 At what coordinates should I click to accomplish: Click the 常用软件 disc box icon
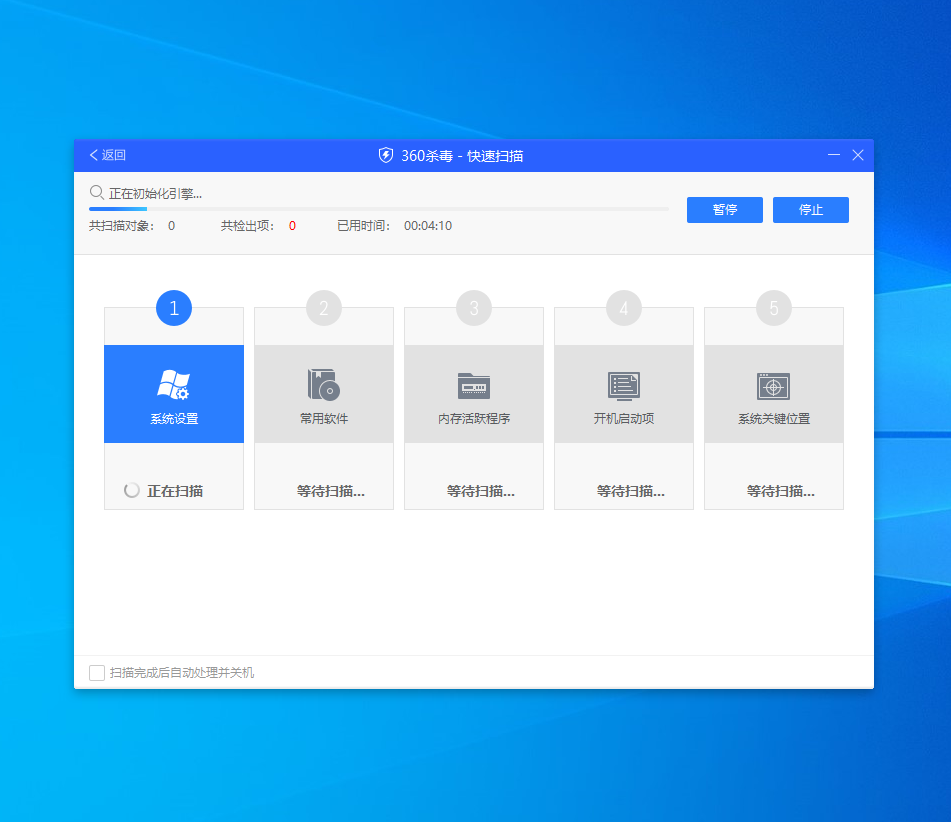(323, 384)
